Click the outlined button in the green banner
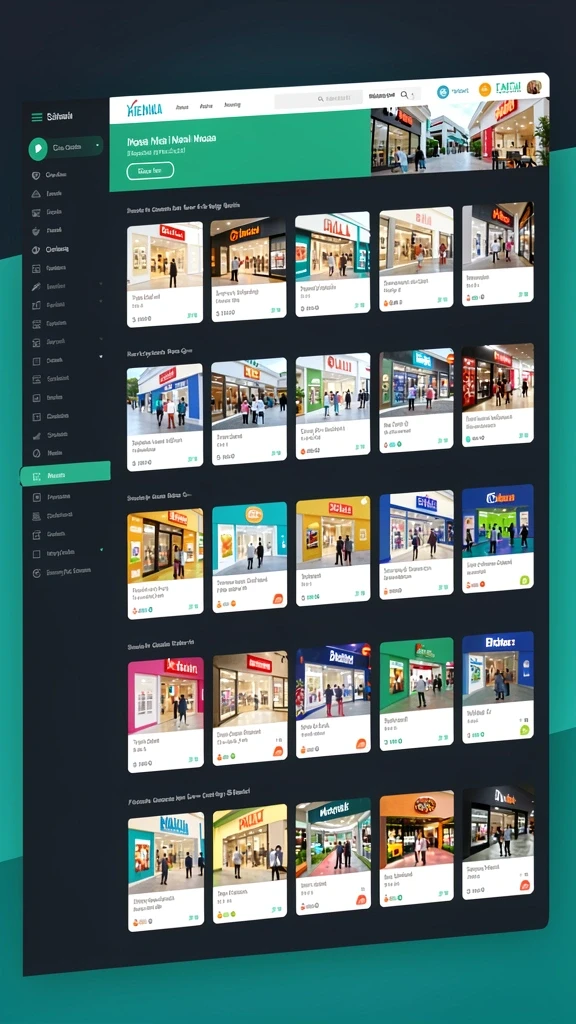This screenshot has width=576, height=1024. (x=150, y=170)
